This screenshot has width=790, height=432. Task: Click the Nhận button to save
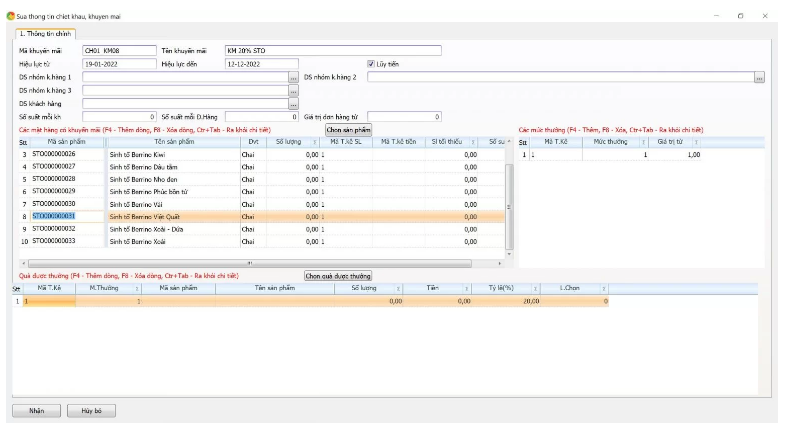point(37,411)
